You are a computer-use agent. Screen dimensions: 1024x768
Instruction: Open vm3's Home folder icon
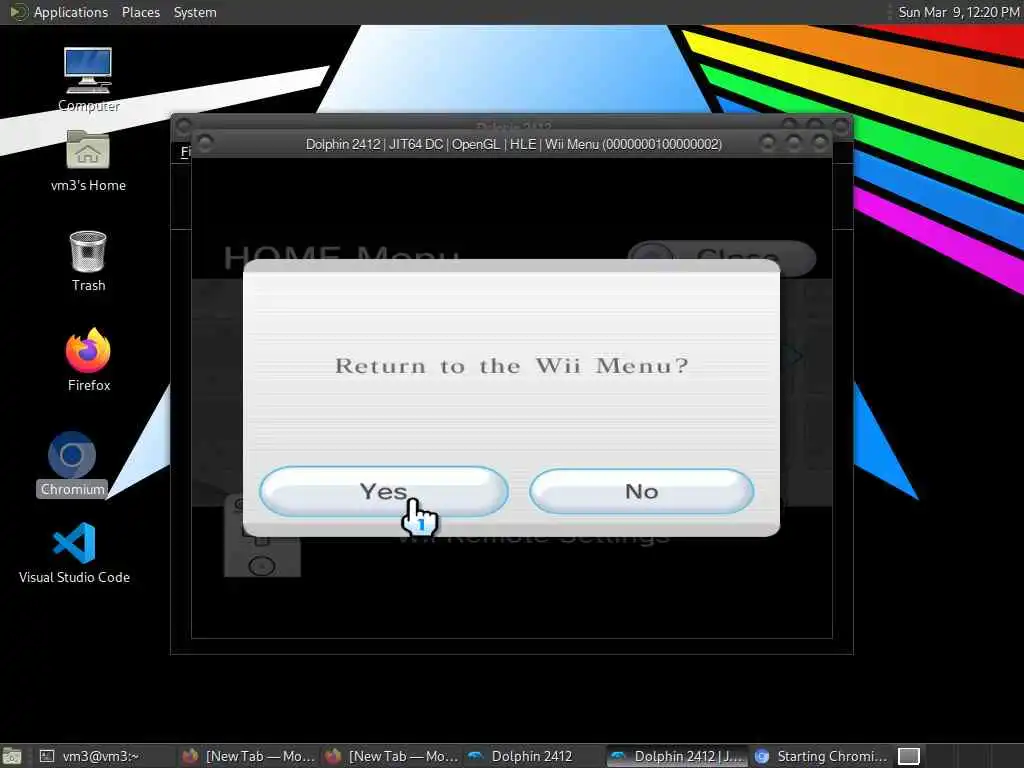(x=88, y=161)
